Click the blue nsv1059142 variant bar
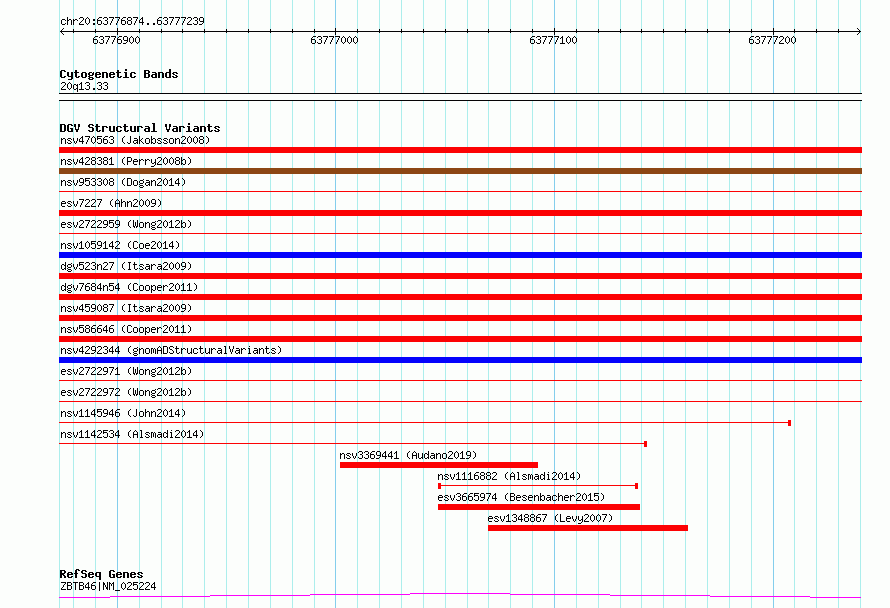 (460, 255)
